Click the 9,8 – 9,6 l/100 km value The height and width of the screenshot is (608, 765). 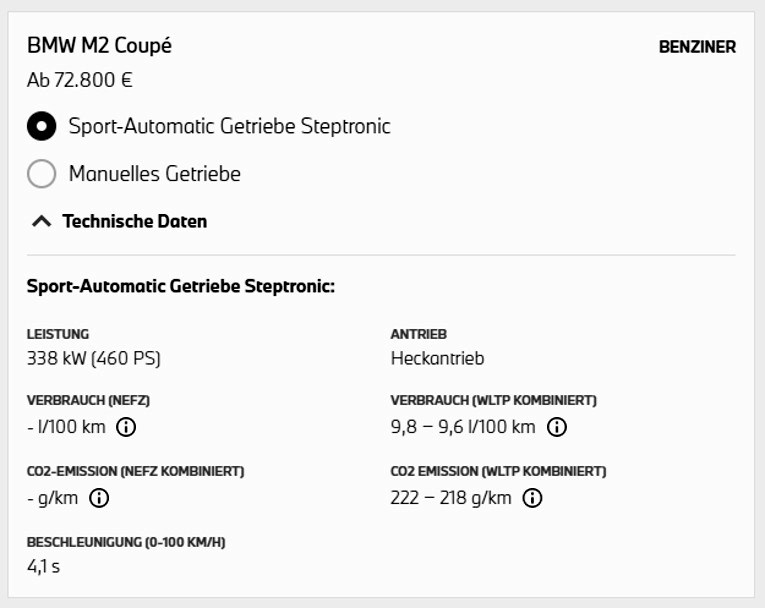click(463, 427)
